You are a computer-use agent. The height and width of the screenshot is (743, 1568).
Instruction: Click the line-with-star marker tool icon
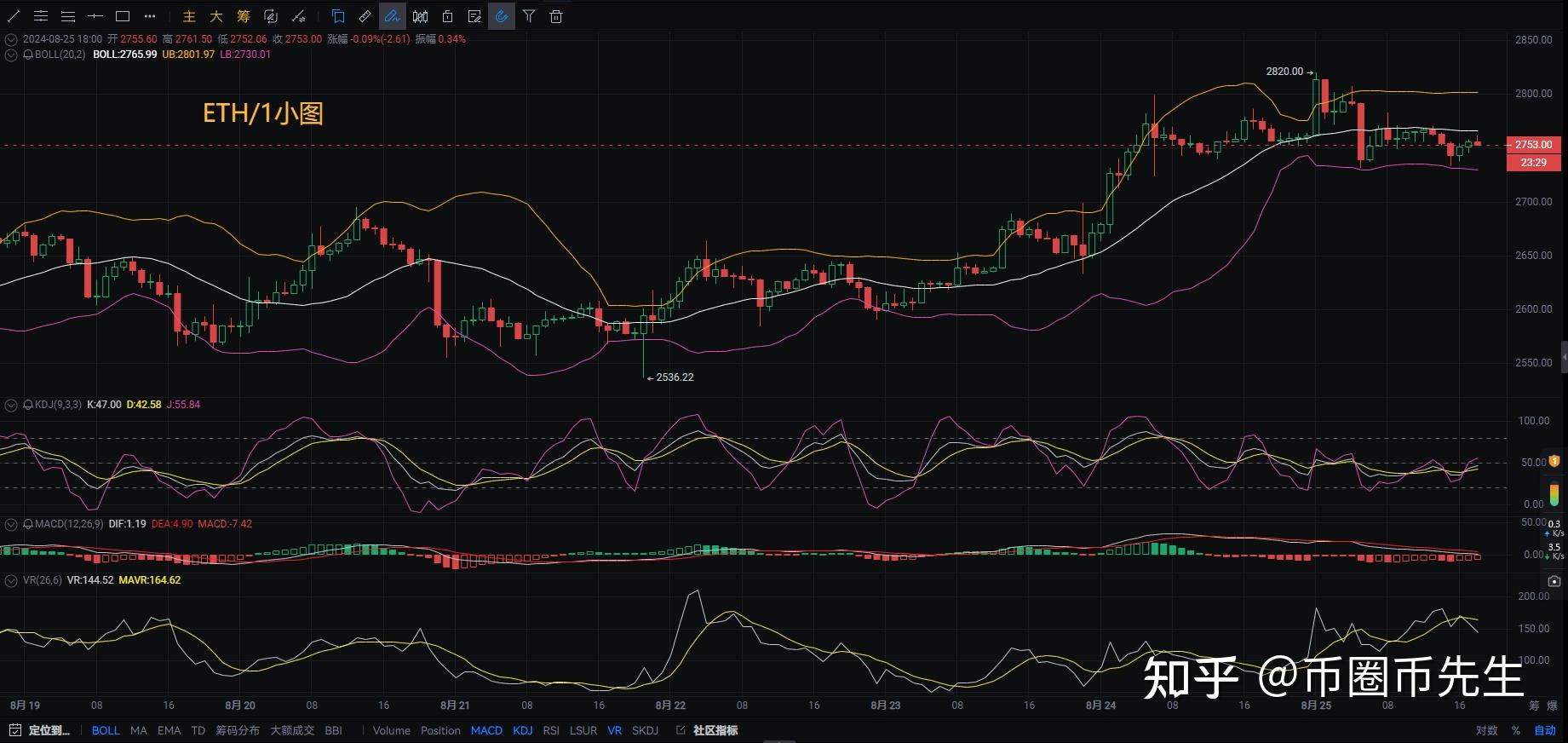(x=298, y=16)
